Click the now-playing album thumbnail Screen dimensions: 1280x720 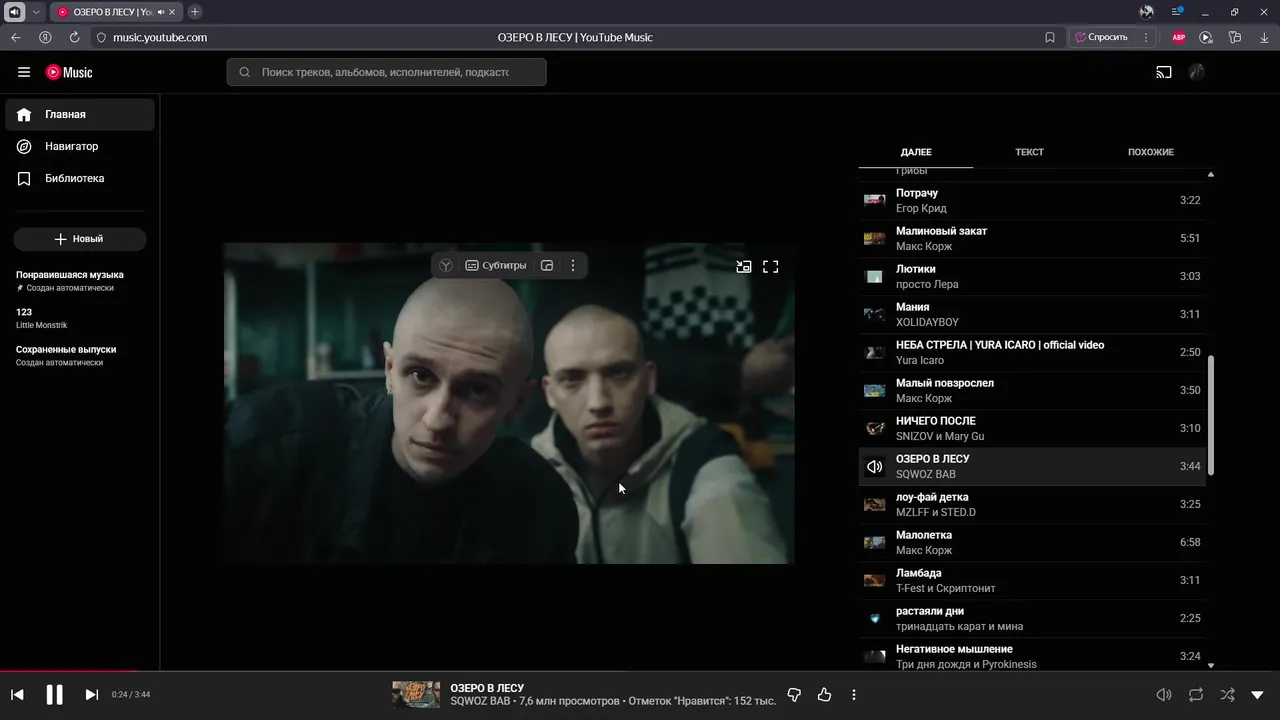[x=416, y=695]
